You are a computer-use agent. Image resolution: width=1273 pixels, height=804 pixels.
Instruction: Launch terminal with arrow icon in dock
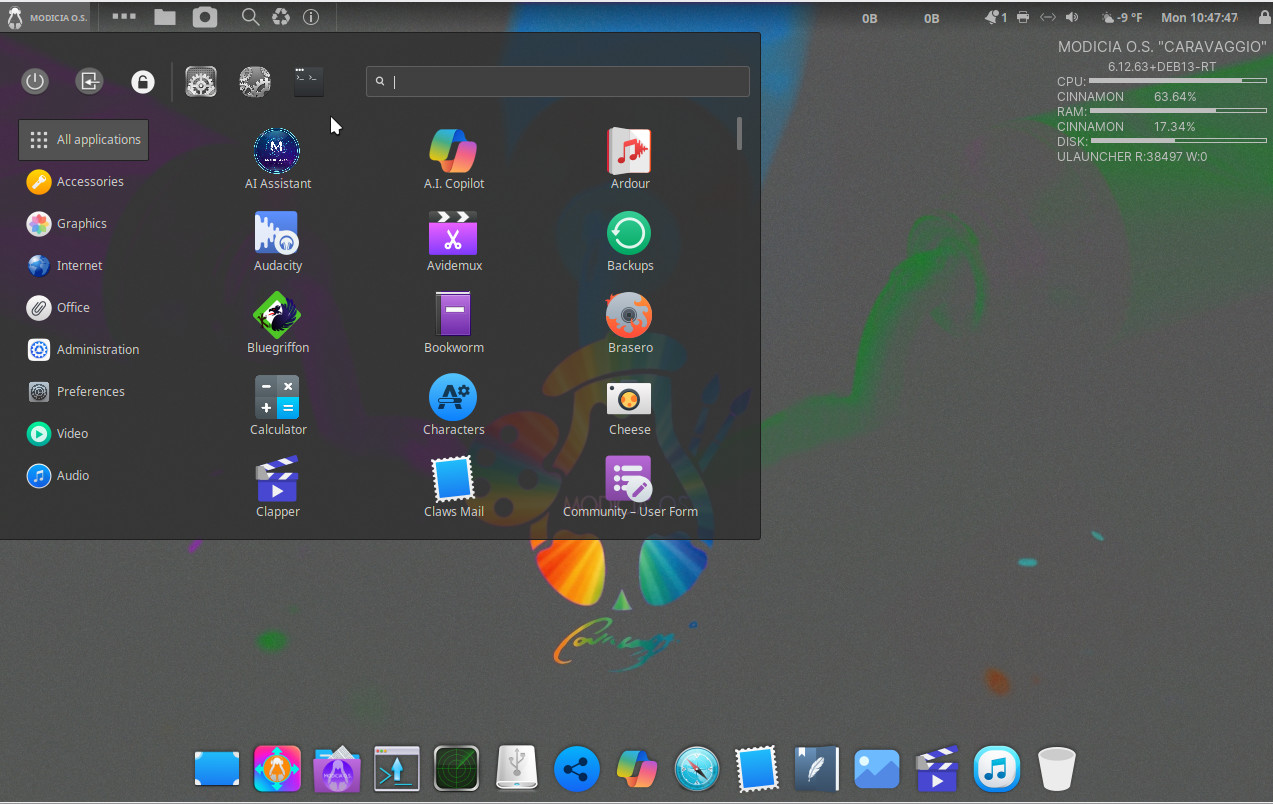pyautogui.click(x=397, y=769)
